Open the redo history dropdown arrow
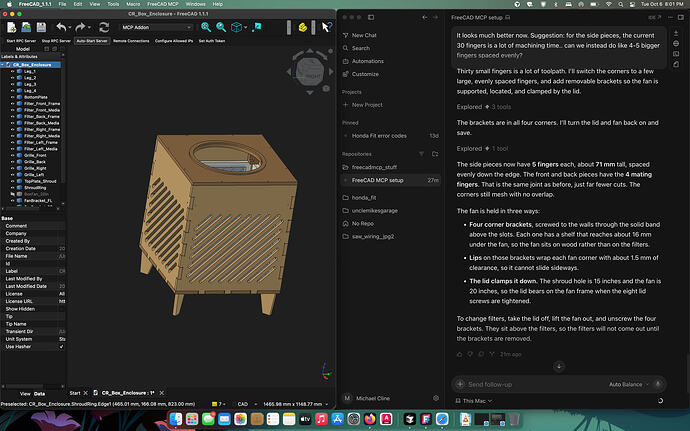Viewport: 690px width, 431px height. [x=89, y=27]
